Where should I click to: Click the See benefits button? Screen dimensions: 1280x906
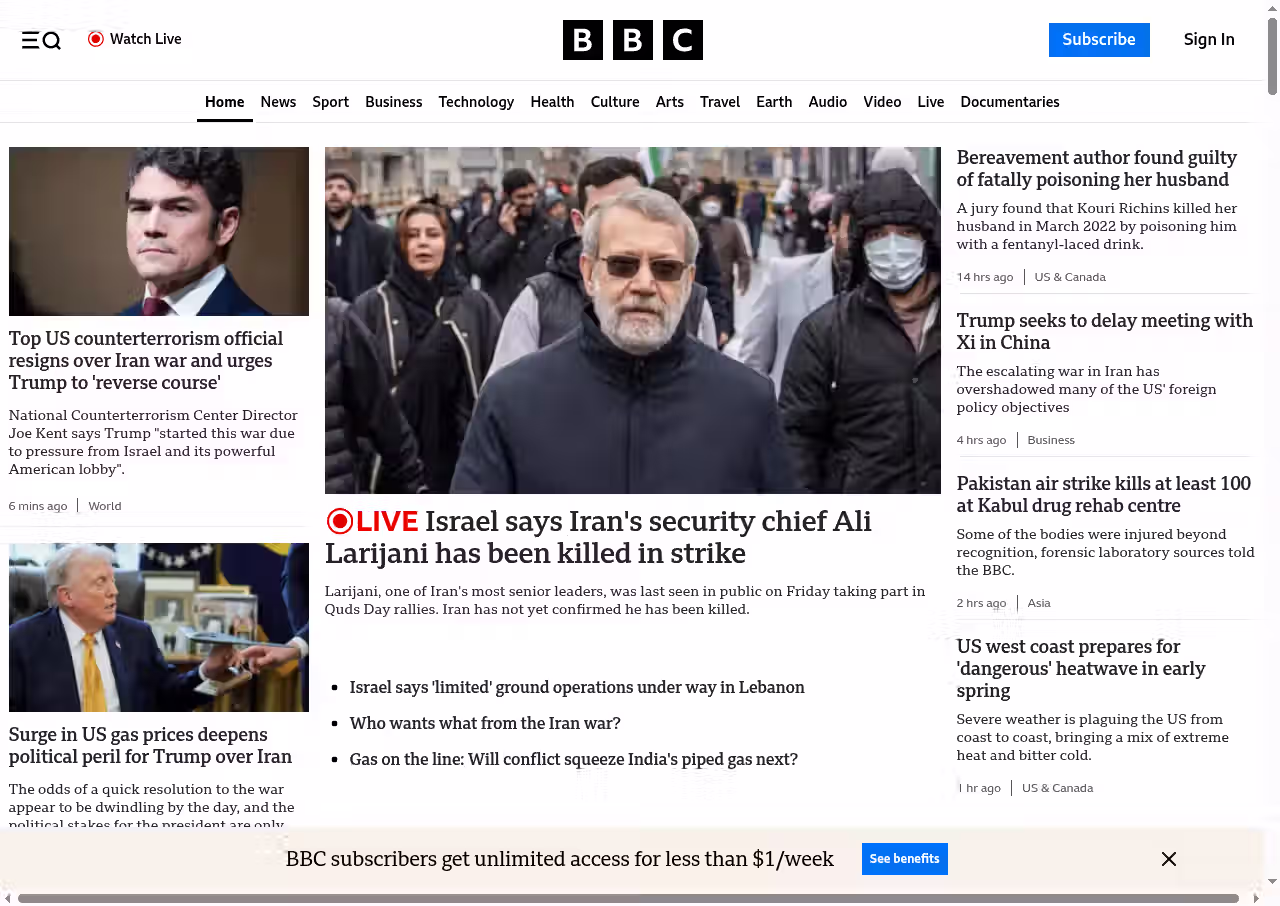coord(904,859)
